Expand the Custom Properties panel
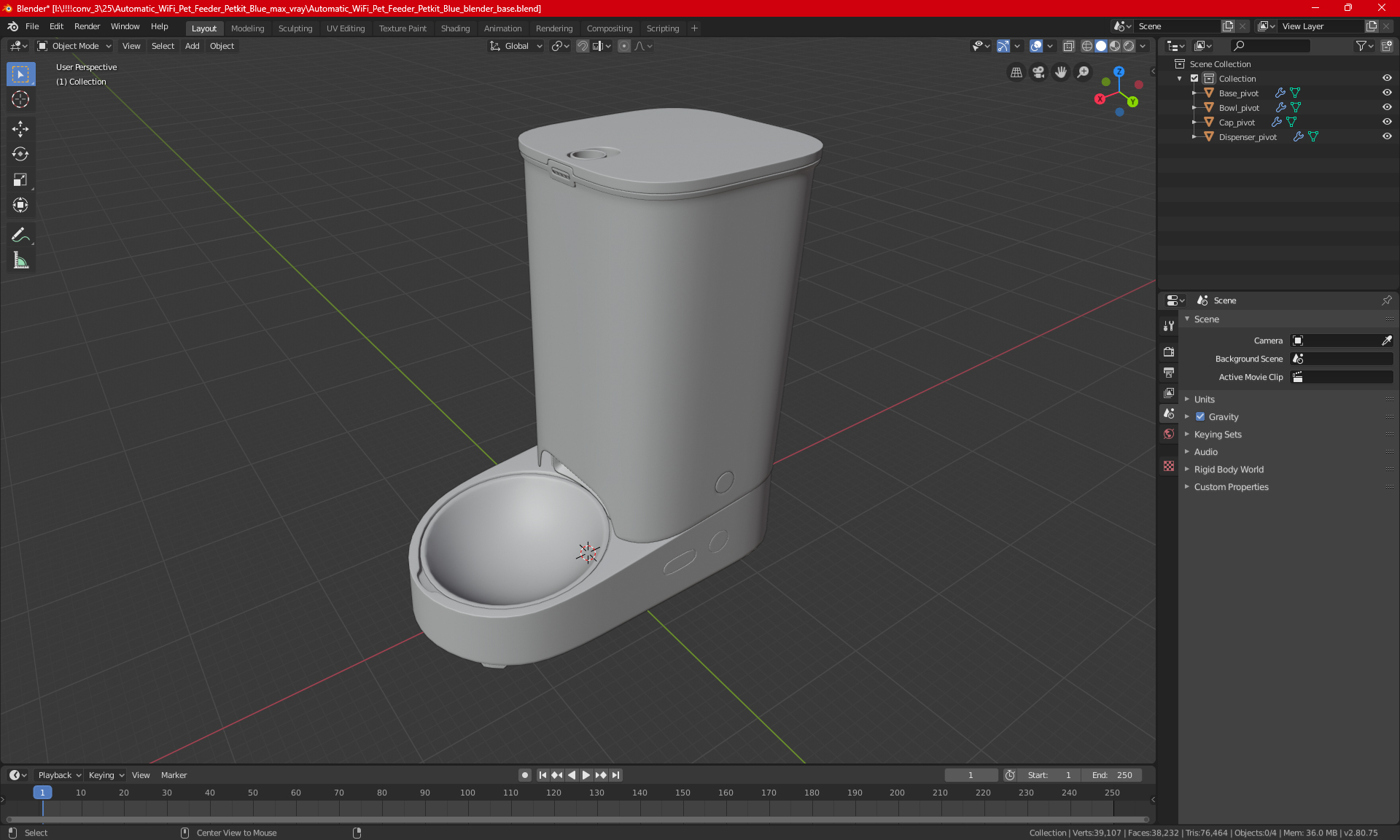Screen dimensions: 1400x840 [1231, 486]
